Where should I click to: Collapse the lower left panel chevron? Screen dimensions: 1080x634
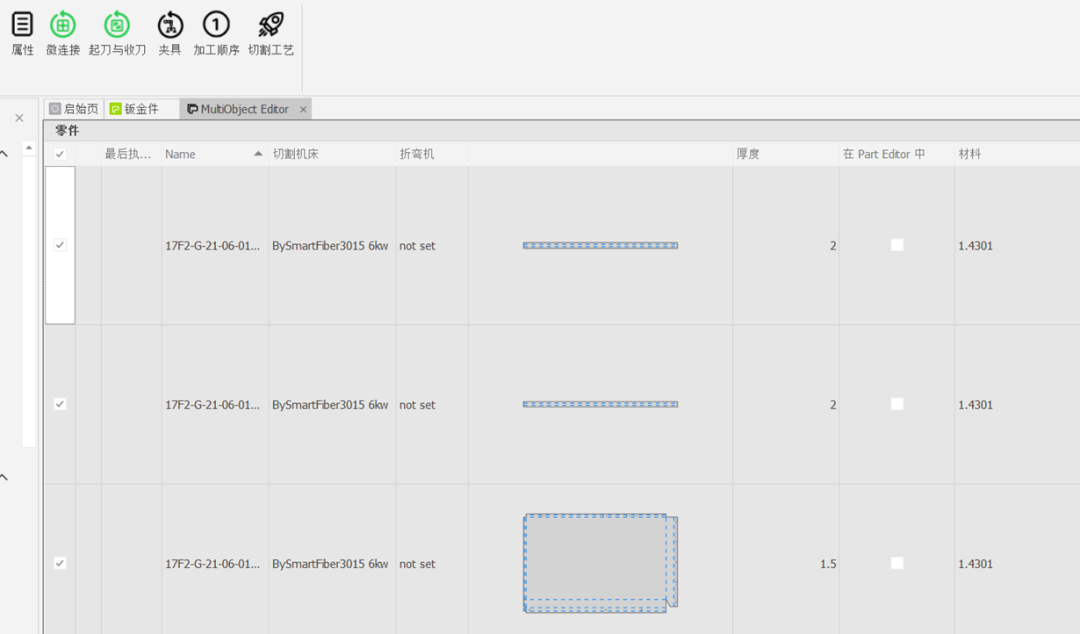pyautogui.click(x=5, y=477)
